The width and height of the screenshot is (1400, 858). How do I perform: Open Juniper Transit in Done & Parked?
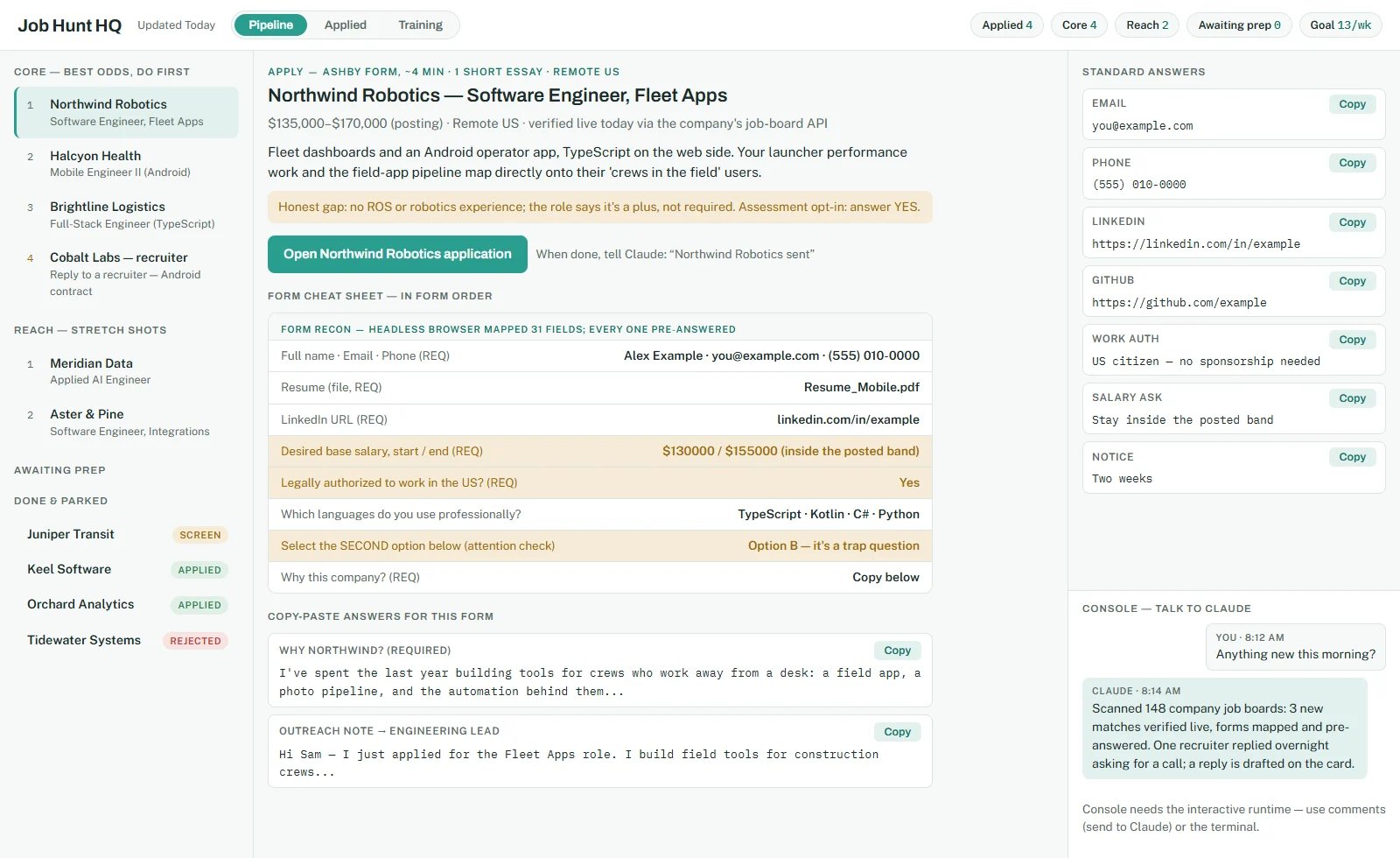[127, 535]
